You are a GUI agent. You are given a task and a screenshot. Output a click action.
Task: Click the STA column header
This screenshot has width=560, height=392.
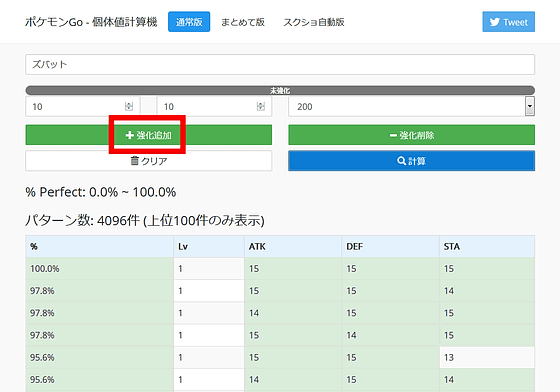487,246
